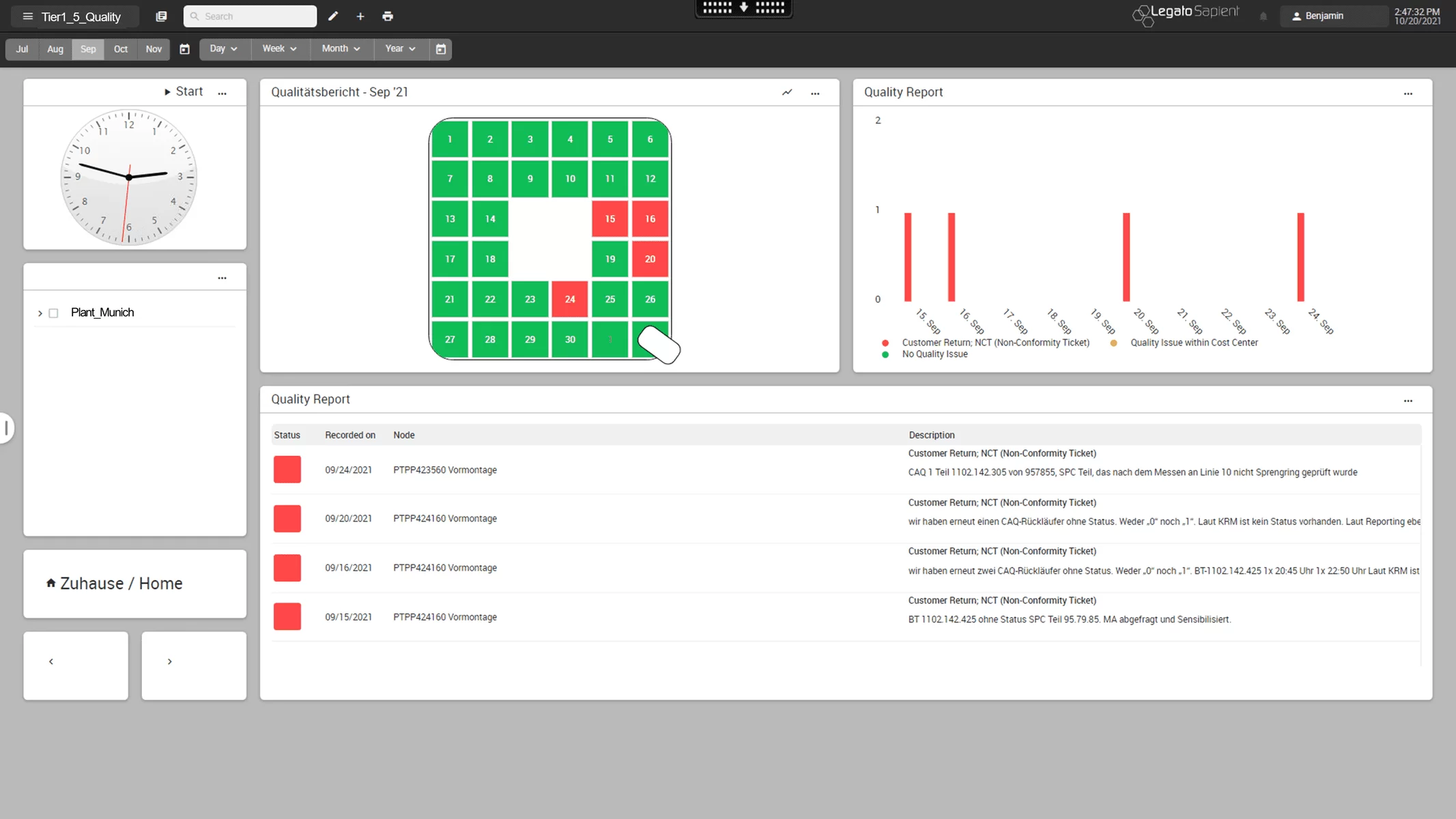Pull down the top center drawer handle
Screen dimensions: 1456x819
[x=744, y=8]
